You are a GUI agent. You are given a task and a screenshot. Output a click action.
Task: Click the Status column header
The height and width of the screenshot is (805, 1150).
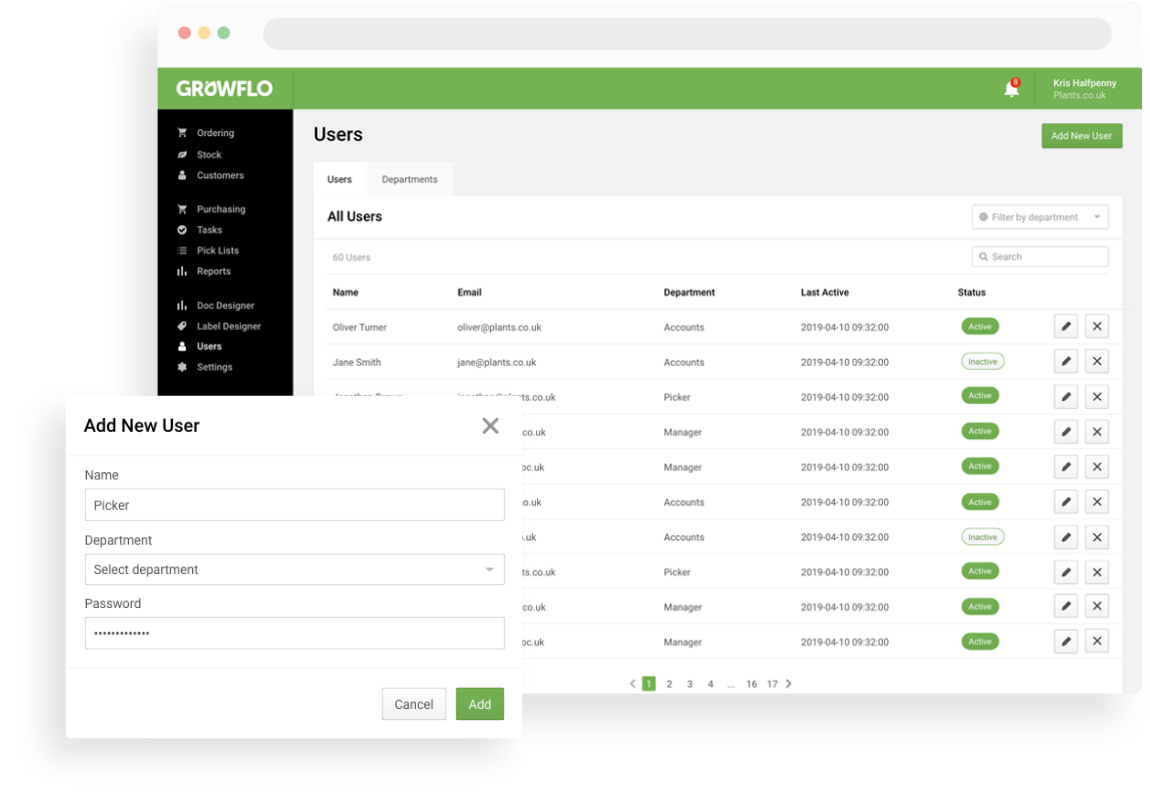point(971,292)
